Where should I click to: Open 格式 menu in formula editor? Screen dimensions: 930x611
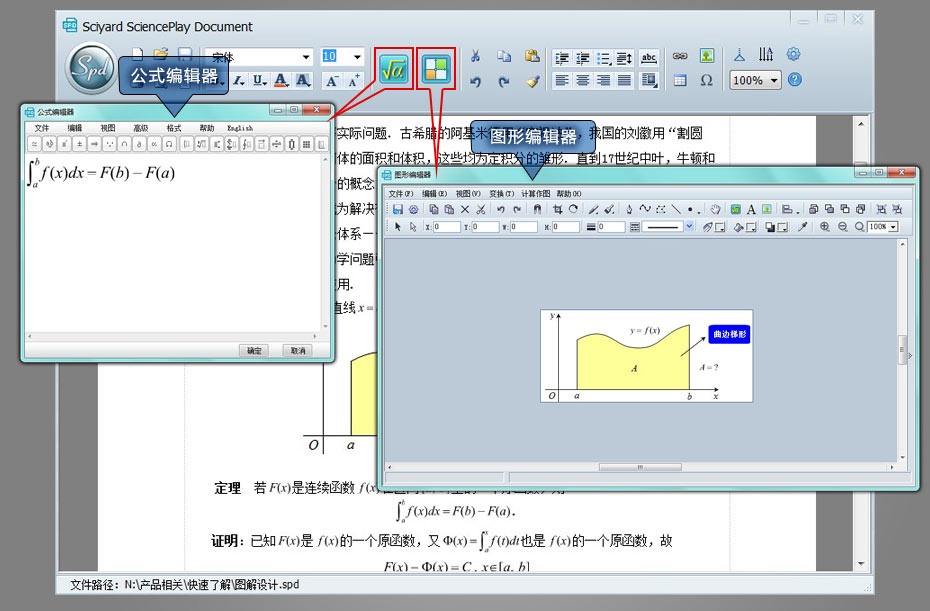[x=174, y=128]
